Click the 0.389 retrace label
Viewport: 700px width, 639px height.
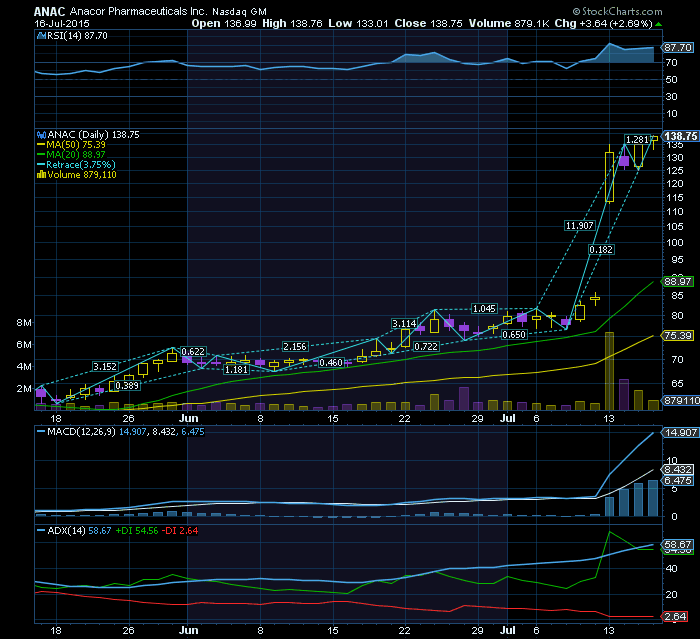coord(127,385)
